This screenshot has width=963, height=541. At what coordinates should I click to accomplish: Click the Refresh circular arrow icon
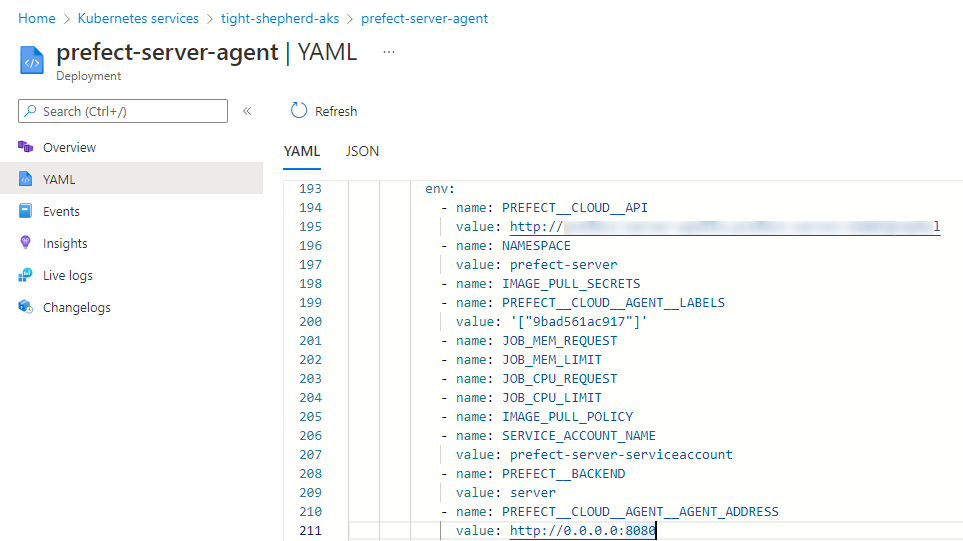298,111
